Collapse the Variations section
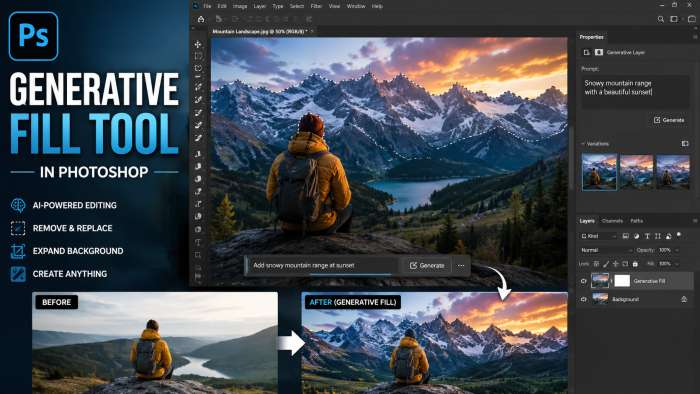The image size is (700, 394). pyautogui.click(x=583, y=144)
